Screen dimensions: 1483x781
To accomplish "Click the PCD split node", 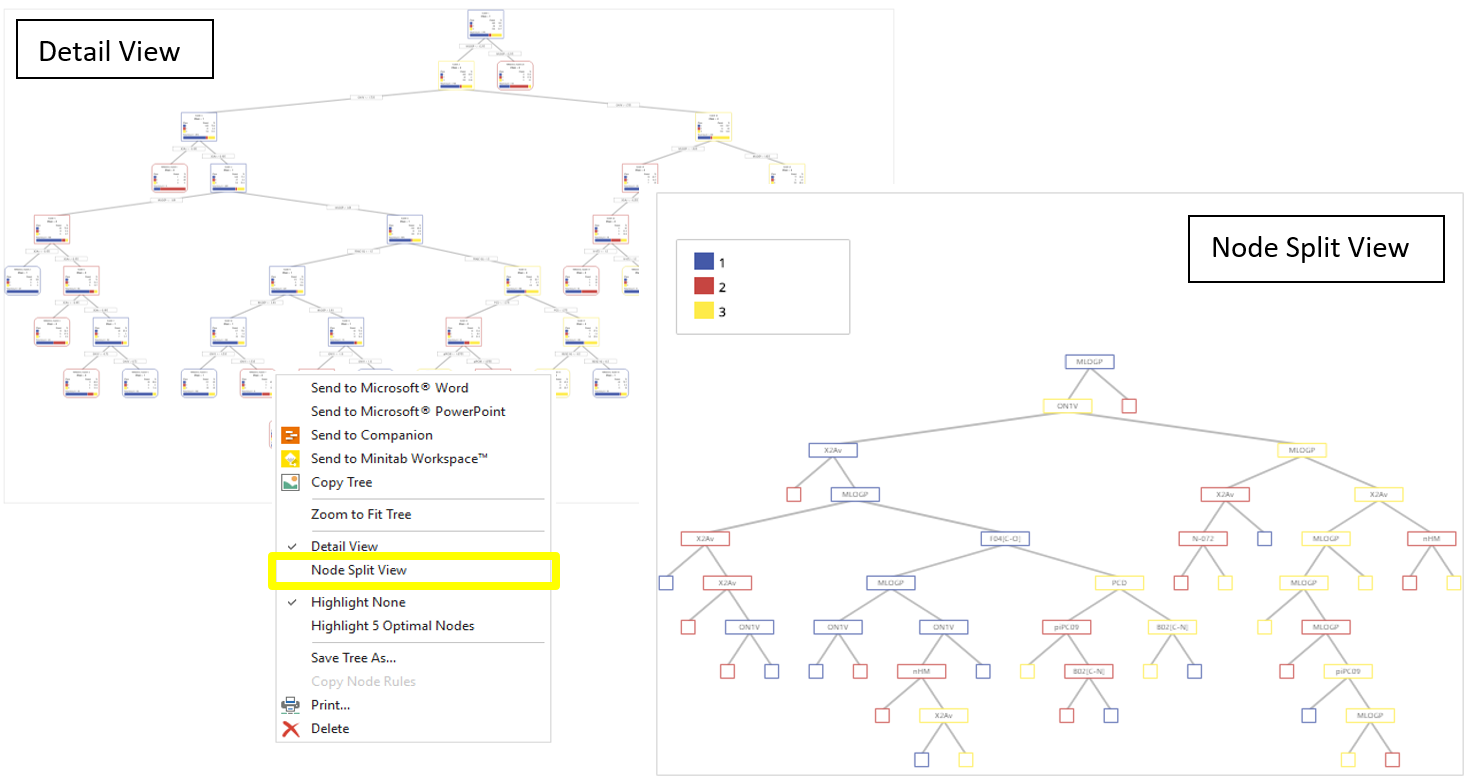I will tap(1119, 582).
